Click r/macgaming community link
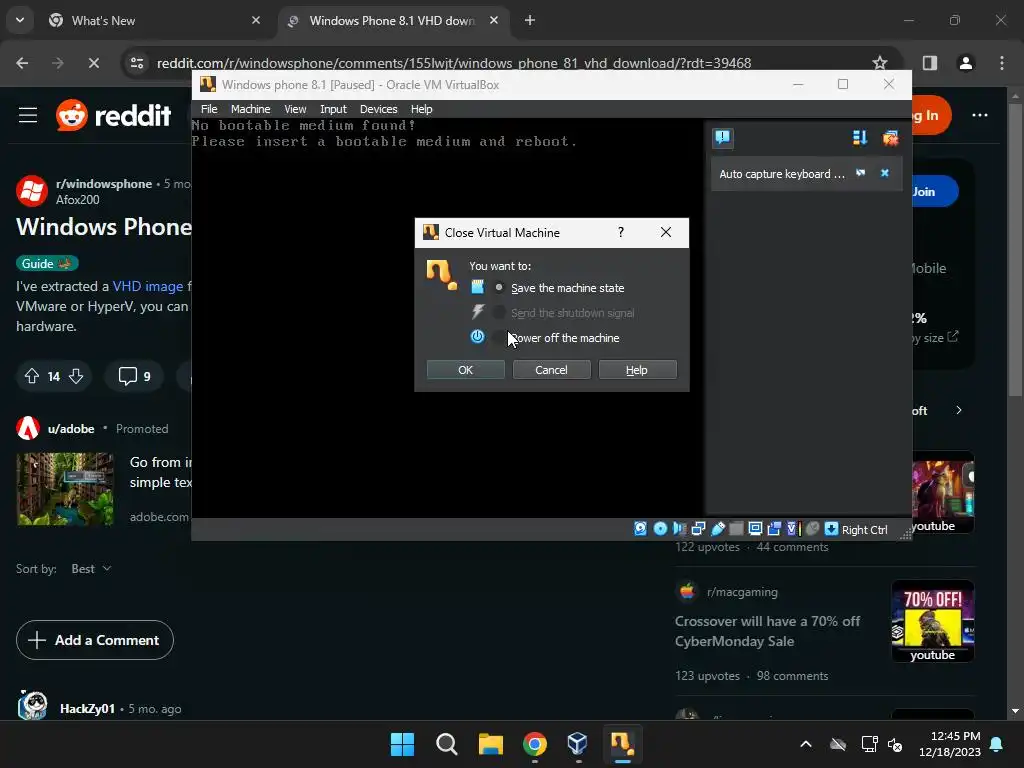The height and width of the screenshot is (768, 1024). coord(742,592)
